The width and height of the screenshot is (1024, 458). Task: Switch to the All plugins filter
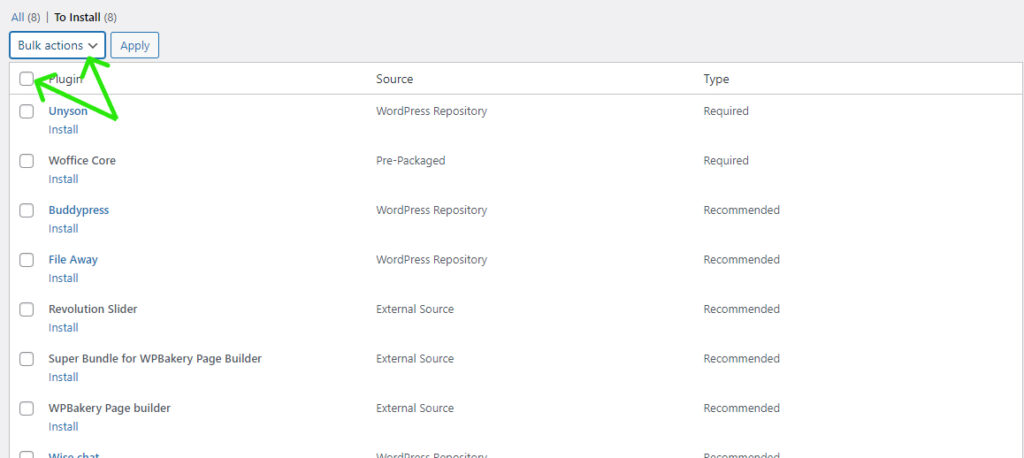coord(18,17)
